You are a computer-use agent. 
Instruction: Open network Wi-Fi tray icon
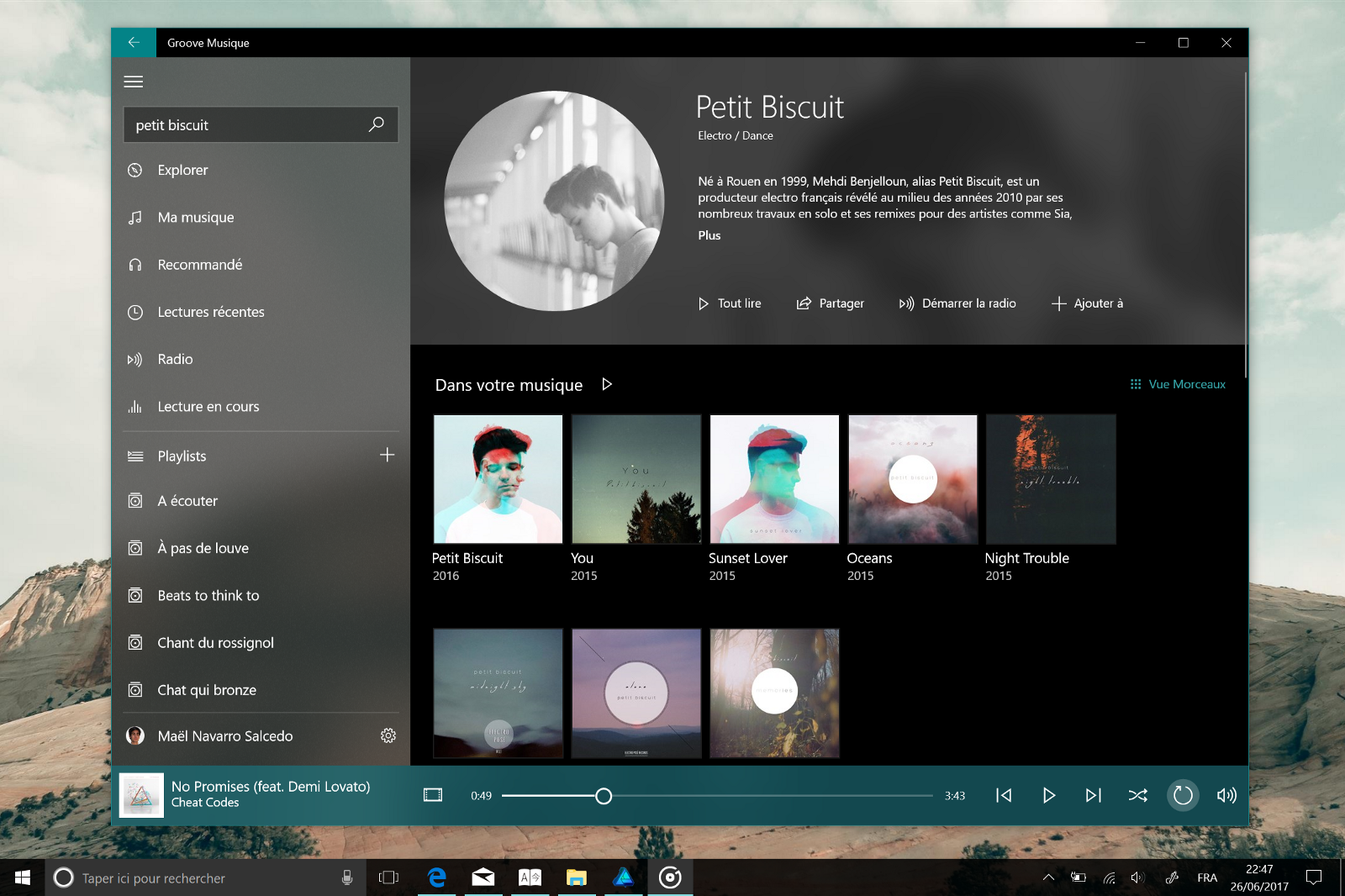1109,878
